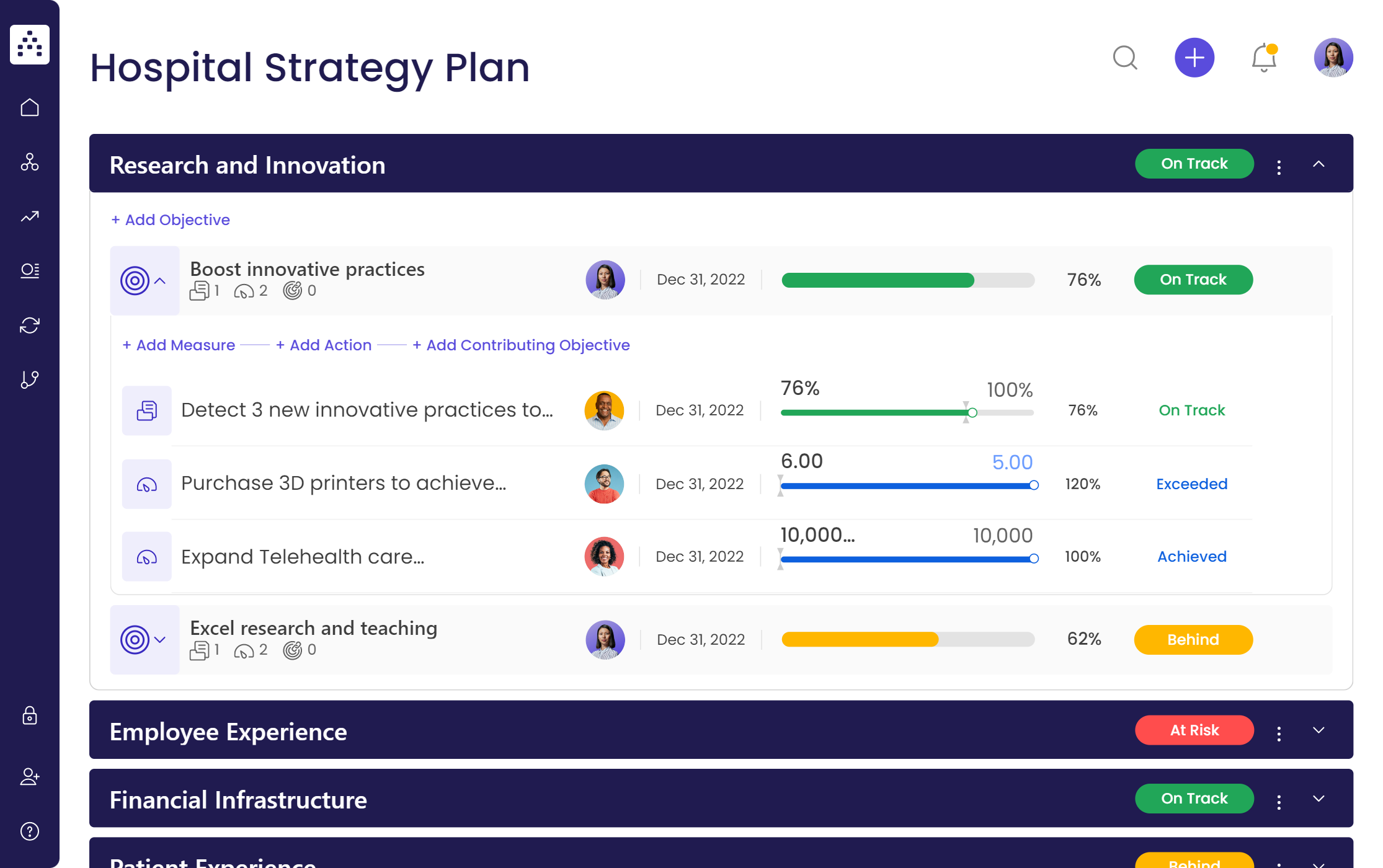Image resolution: width=1383 pixels, height=868 pixels.
Task: Click the help question-mark icon
Action: click(29, 831)
